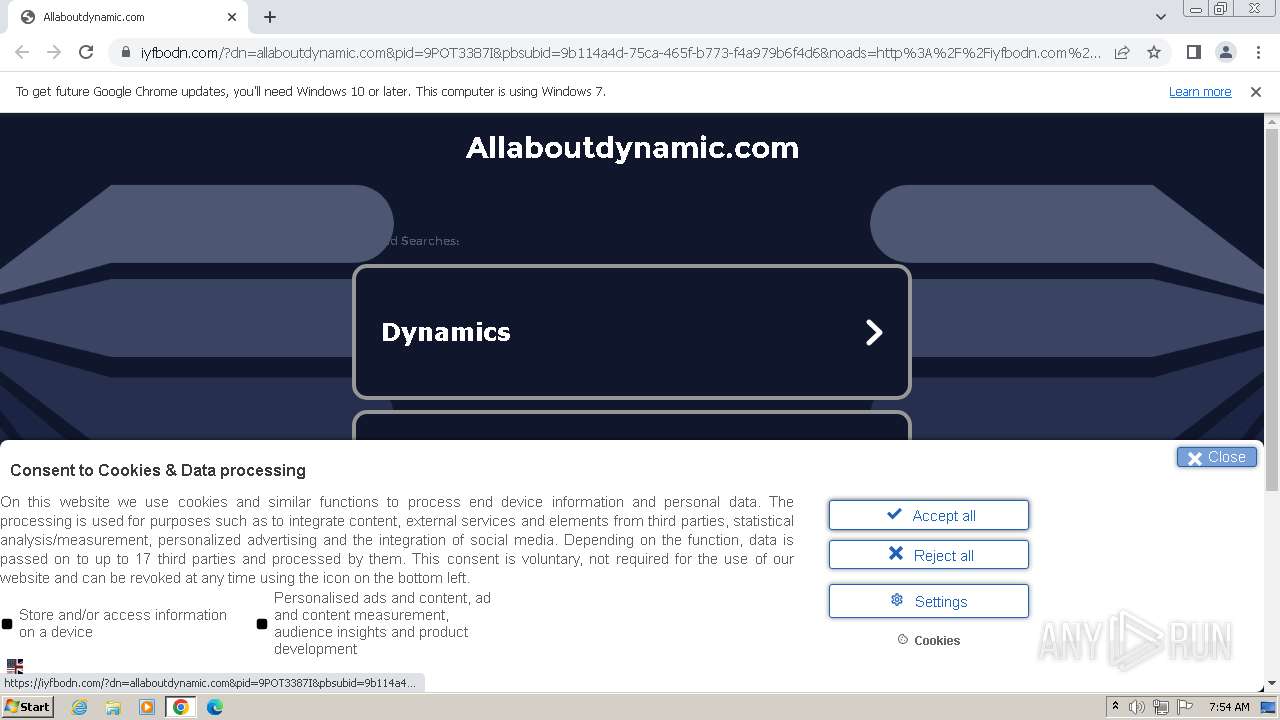The image size is (1280, 720).
Task: Reload the current page
Action: click(86, 52)
